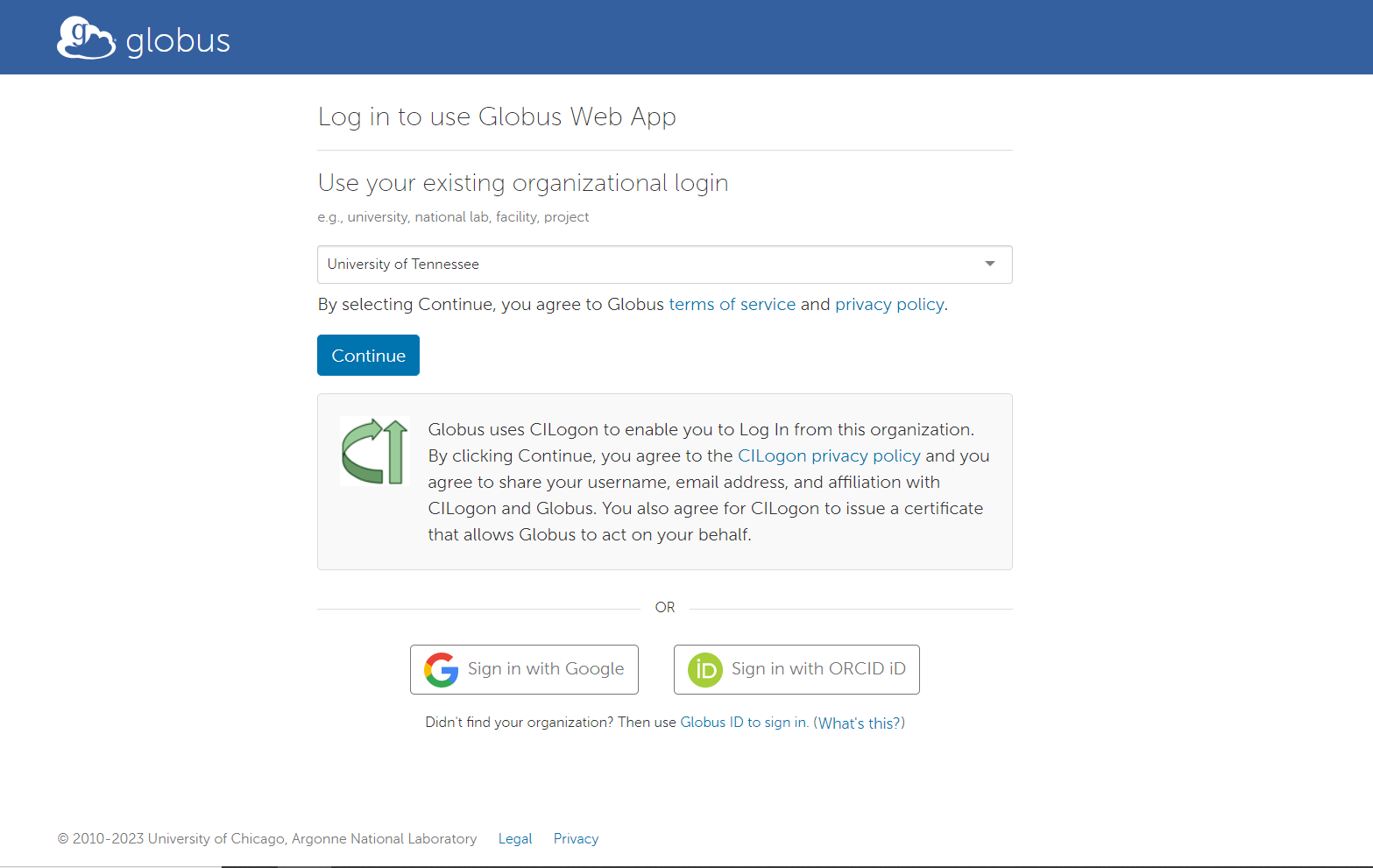Click the globus wordmark in header
The height and width of the screenshot is (868, 1373).
[178, 41]
